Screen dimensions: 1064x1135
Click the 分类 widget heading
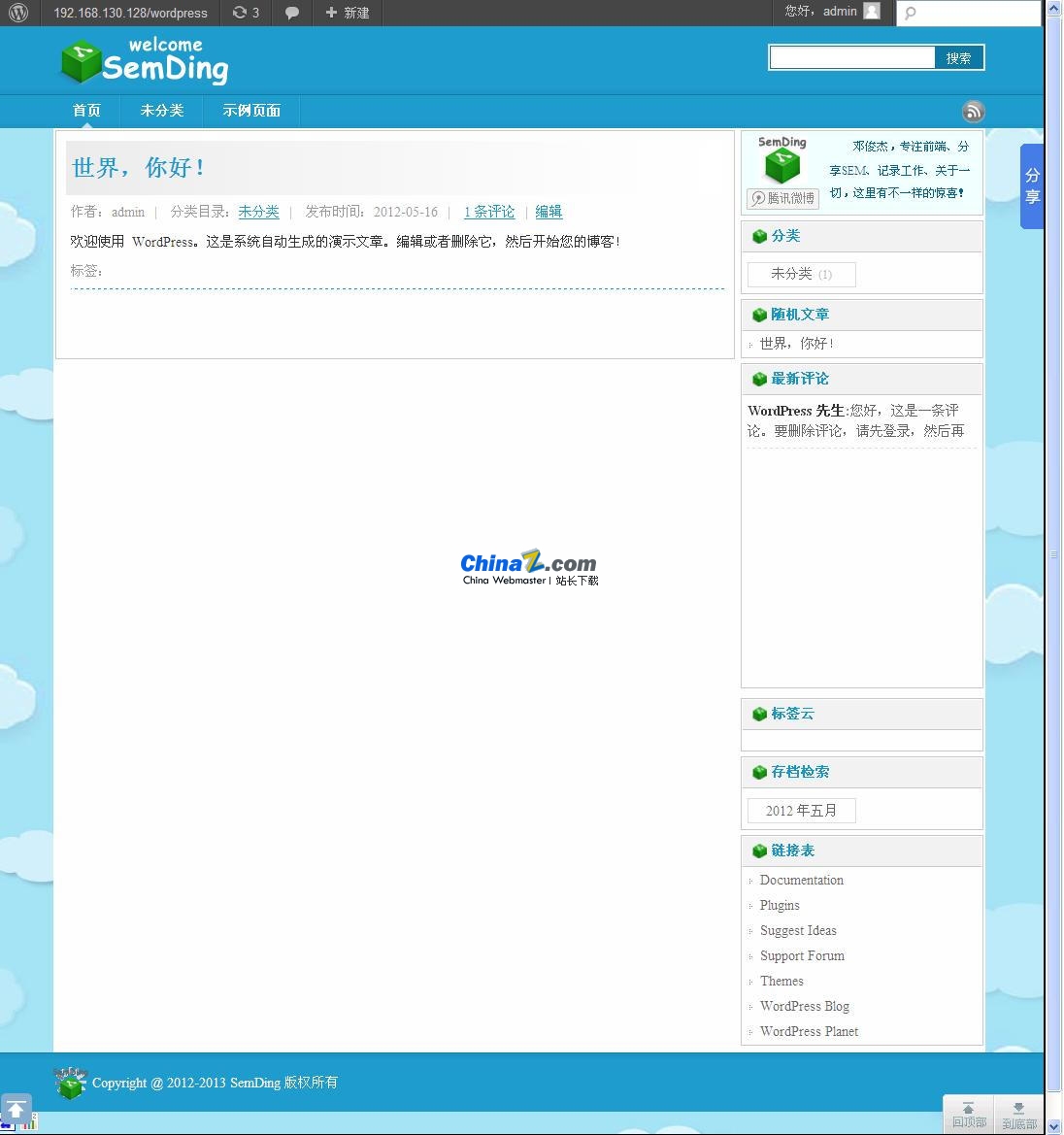point(785,236)
